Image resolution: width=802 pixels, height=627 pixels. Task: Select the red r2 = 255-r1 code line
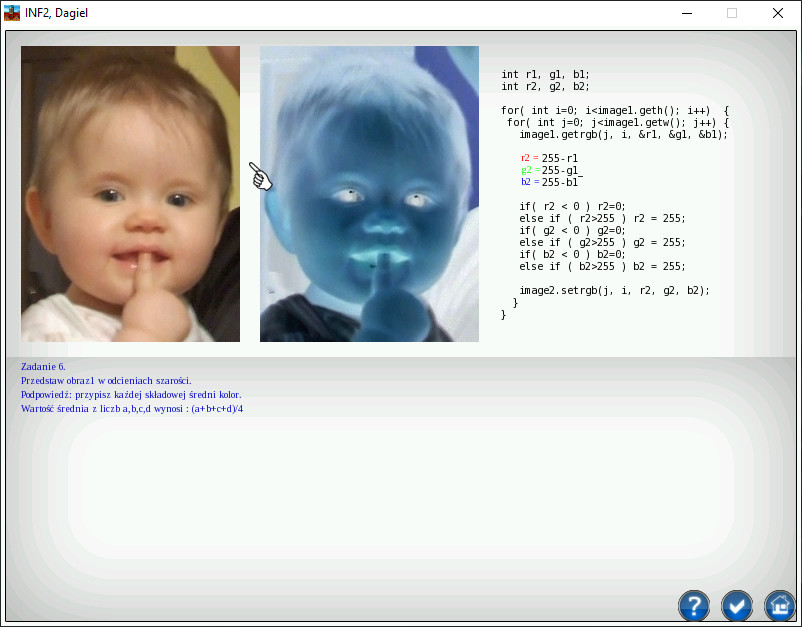551,157
